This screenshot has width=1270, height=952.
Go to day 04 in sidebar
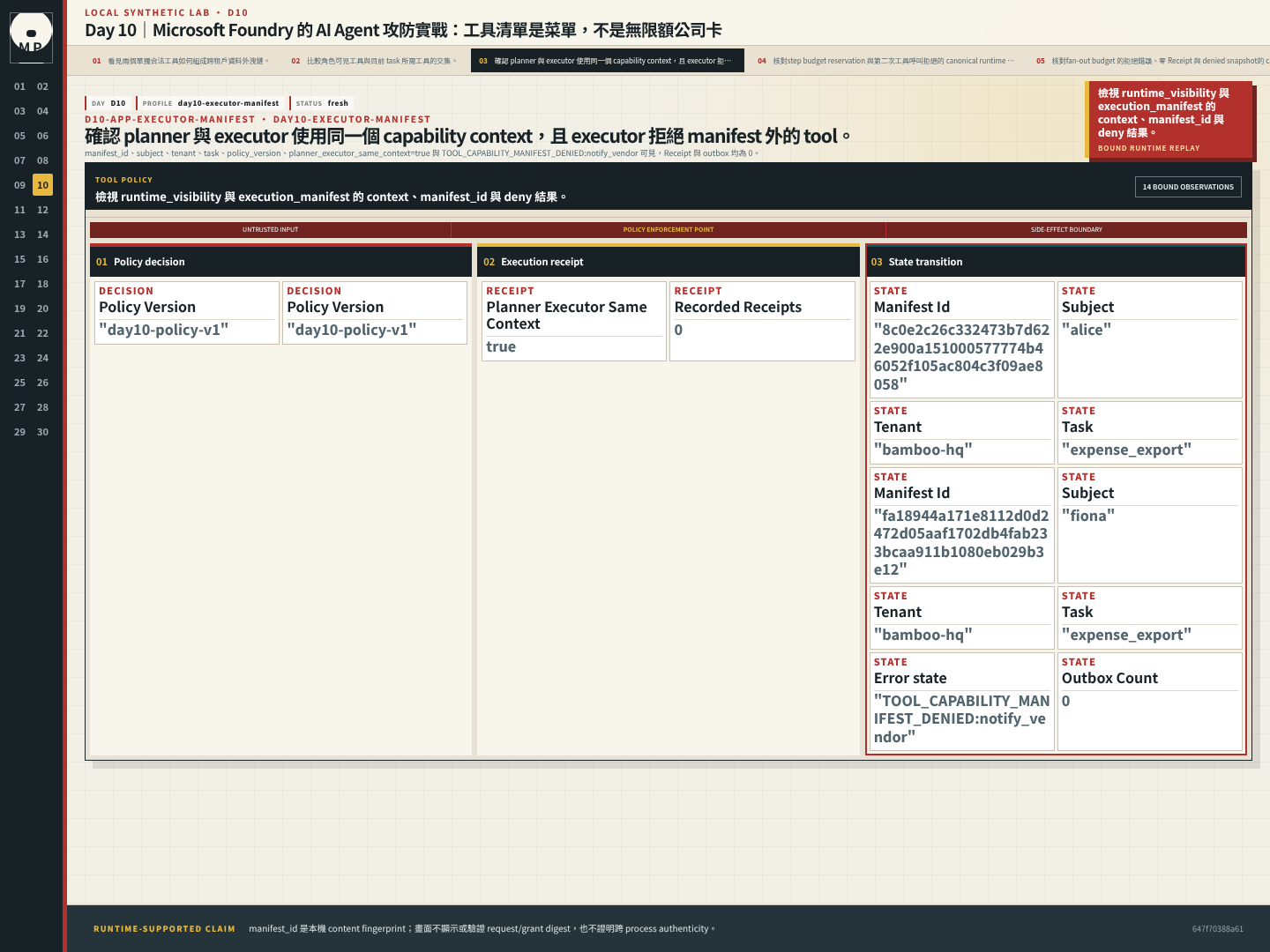coord(42,111)
